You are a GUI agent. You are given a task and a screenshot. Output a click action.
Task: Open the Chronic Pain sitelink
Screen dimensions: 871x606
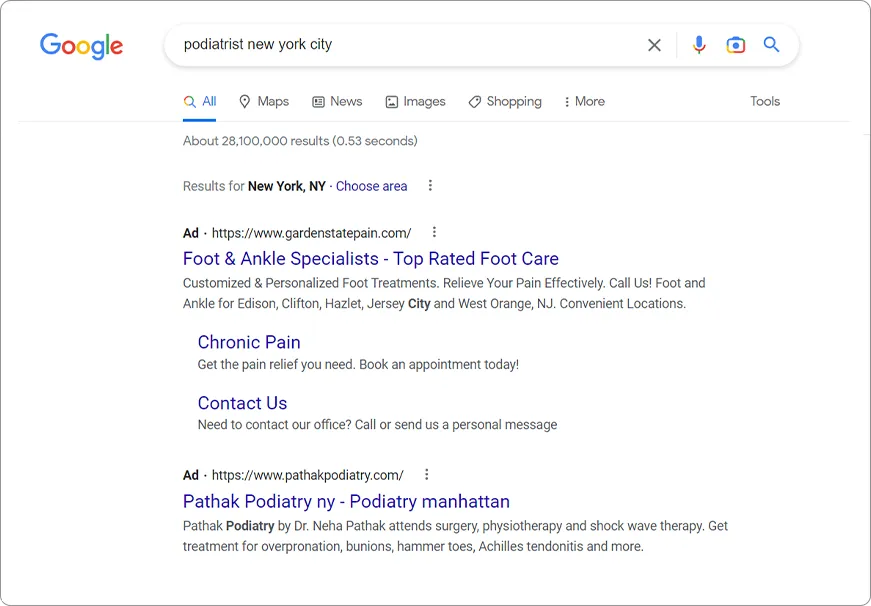(249, 342)
